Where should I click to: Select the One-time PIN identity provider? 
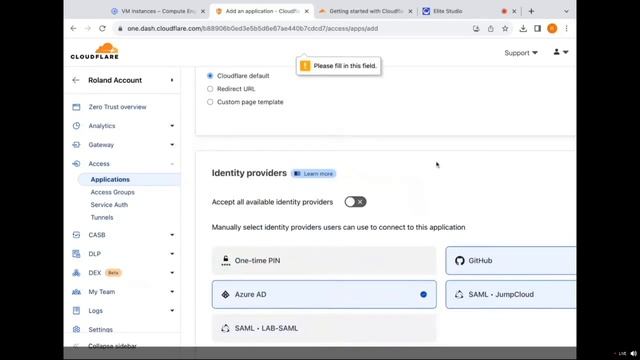[324, 260]
